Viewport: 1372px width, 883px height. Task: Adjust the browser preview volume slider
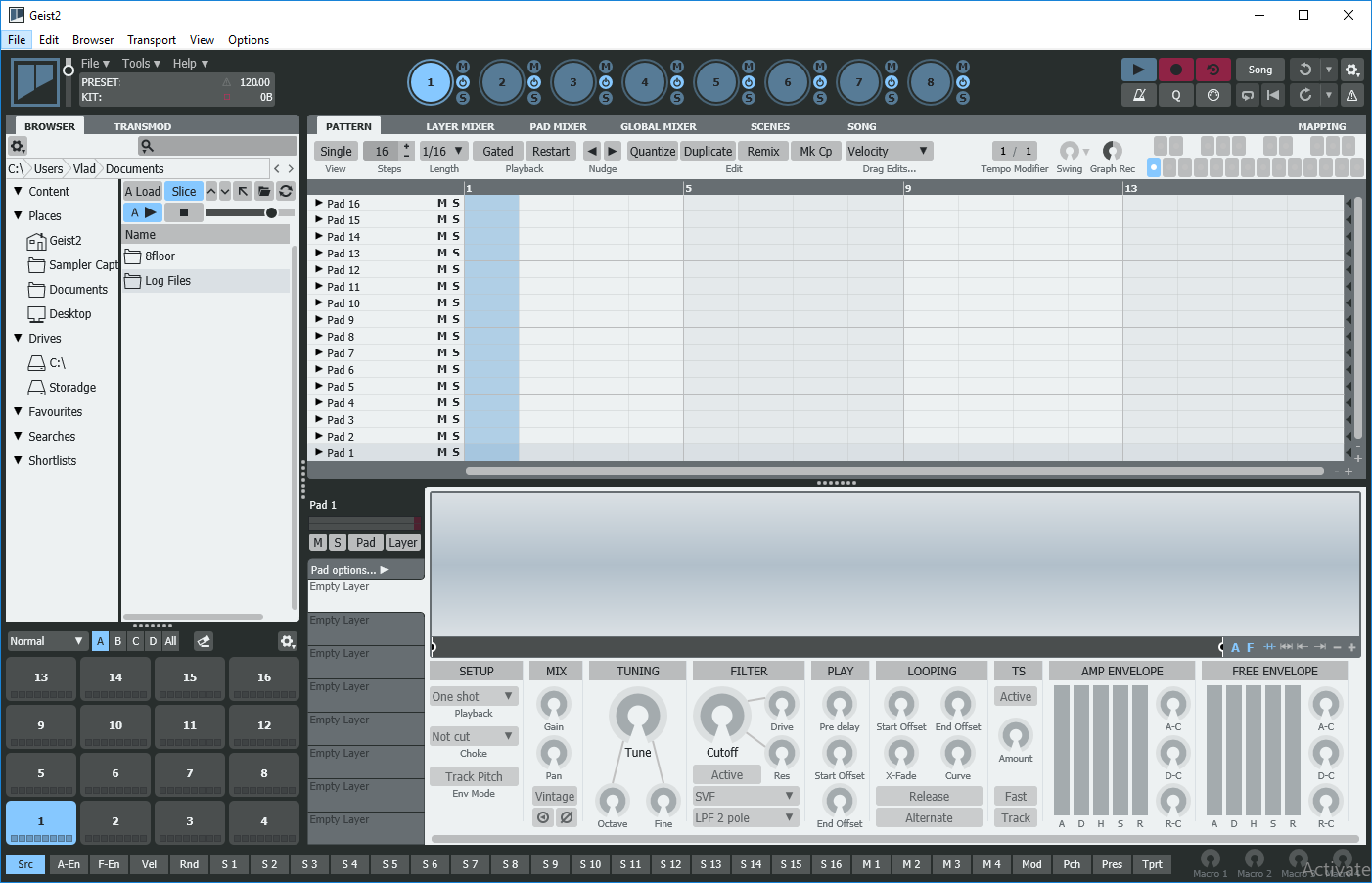point(271,212)
